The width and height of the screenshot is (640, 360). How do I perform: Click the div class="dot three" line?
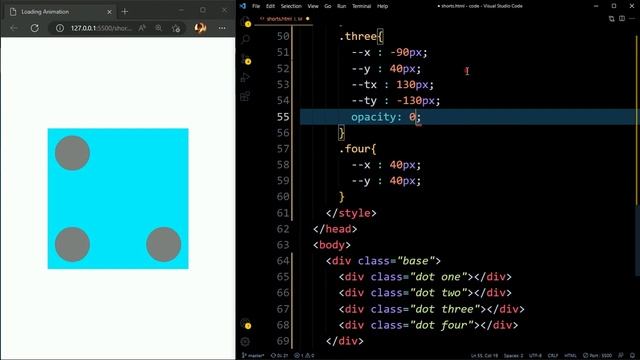click(431, 309)
